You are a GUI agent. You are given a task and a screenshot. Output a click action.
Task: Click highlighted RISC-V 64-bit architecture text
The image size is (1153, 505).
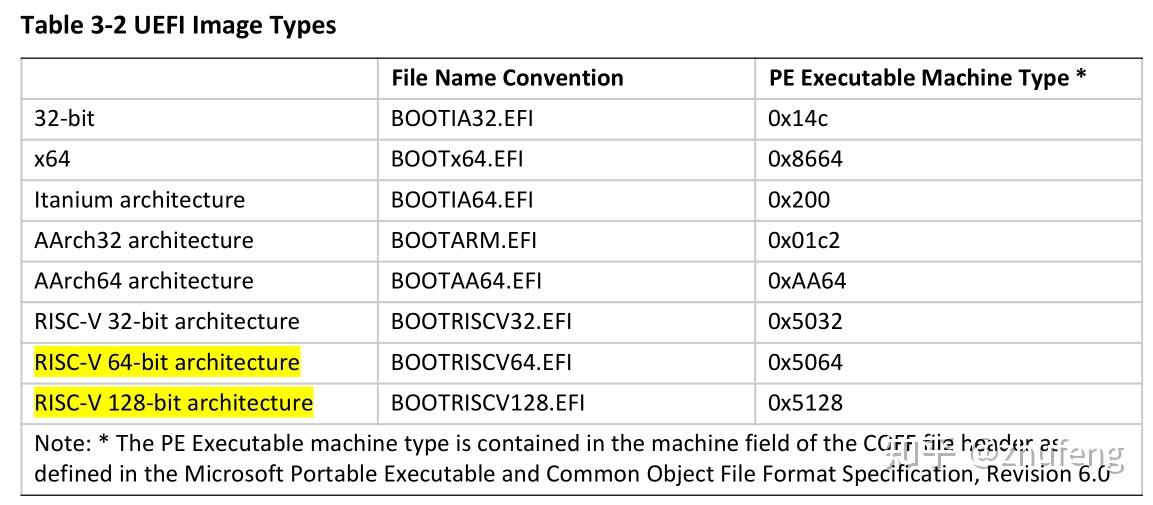pos(166,362)
